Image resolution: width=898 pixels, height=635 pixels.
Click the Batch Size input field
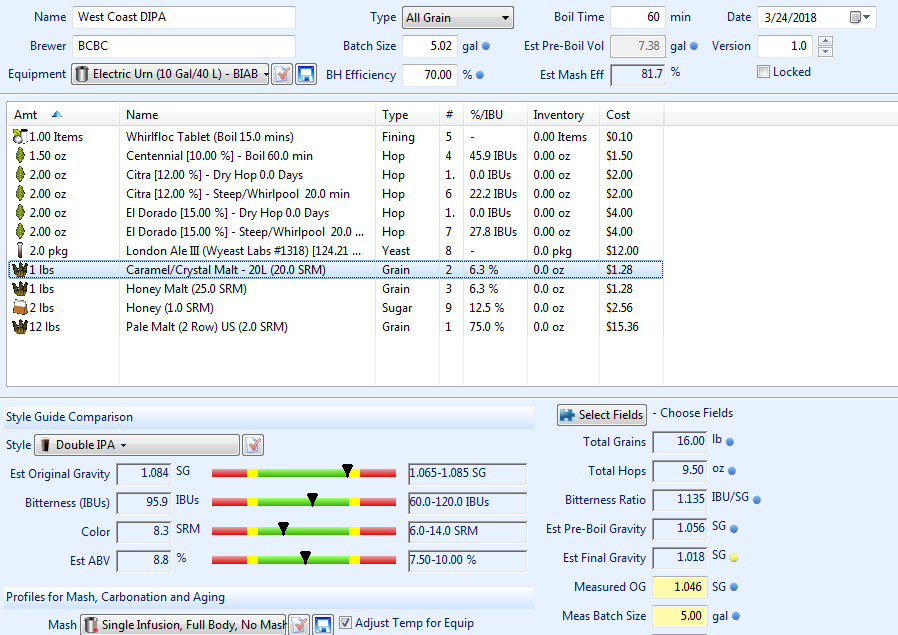point(430,46)
